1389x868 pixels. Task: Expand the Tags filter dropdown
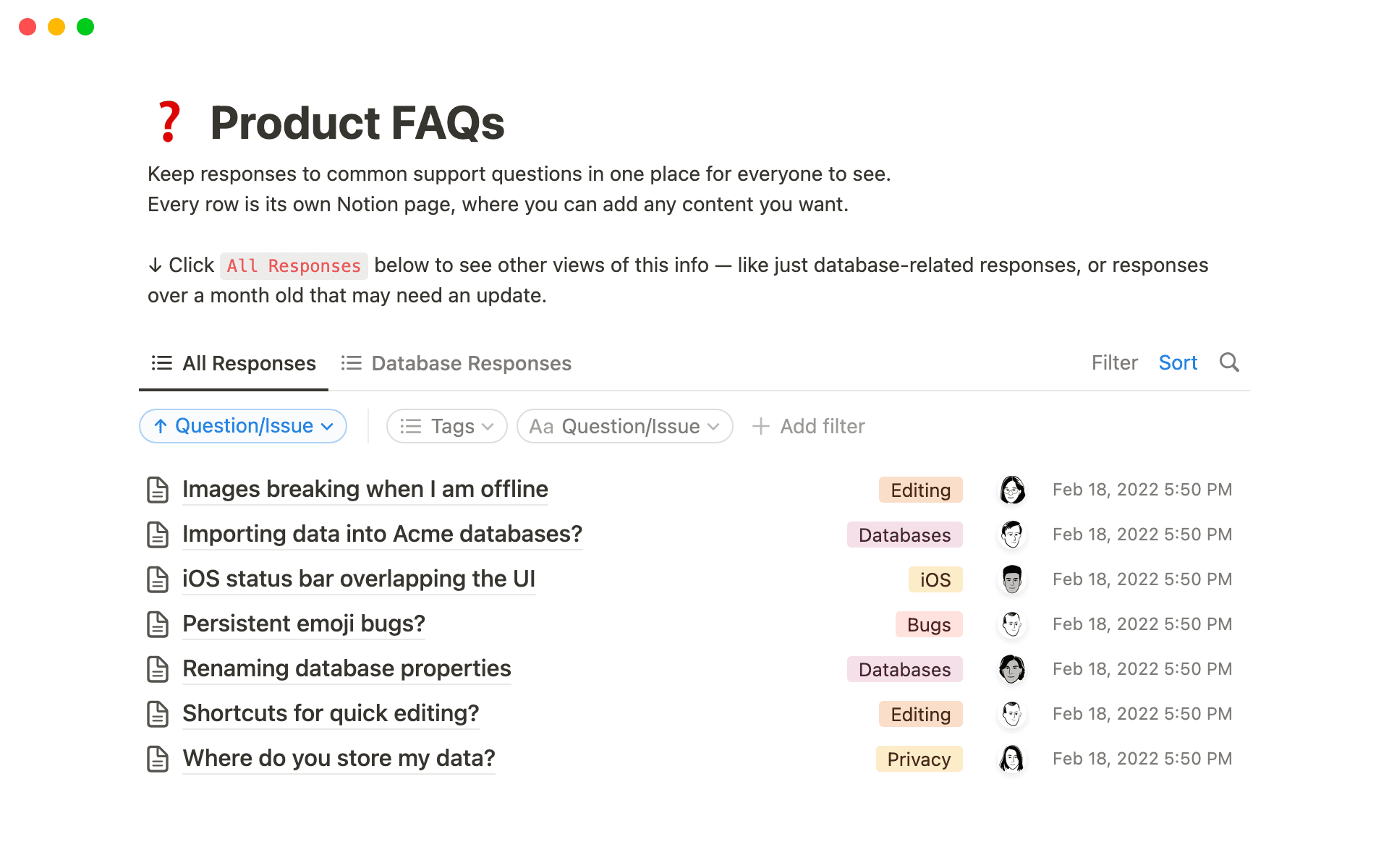(446, 426)
